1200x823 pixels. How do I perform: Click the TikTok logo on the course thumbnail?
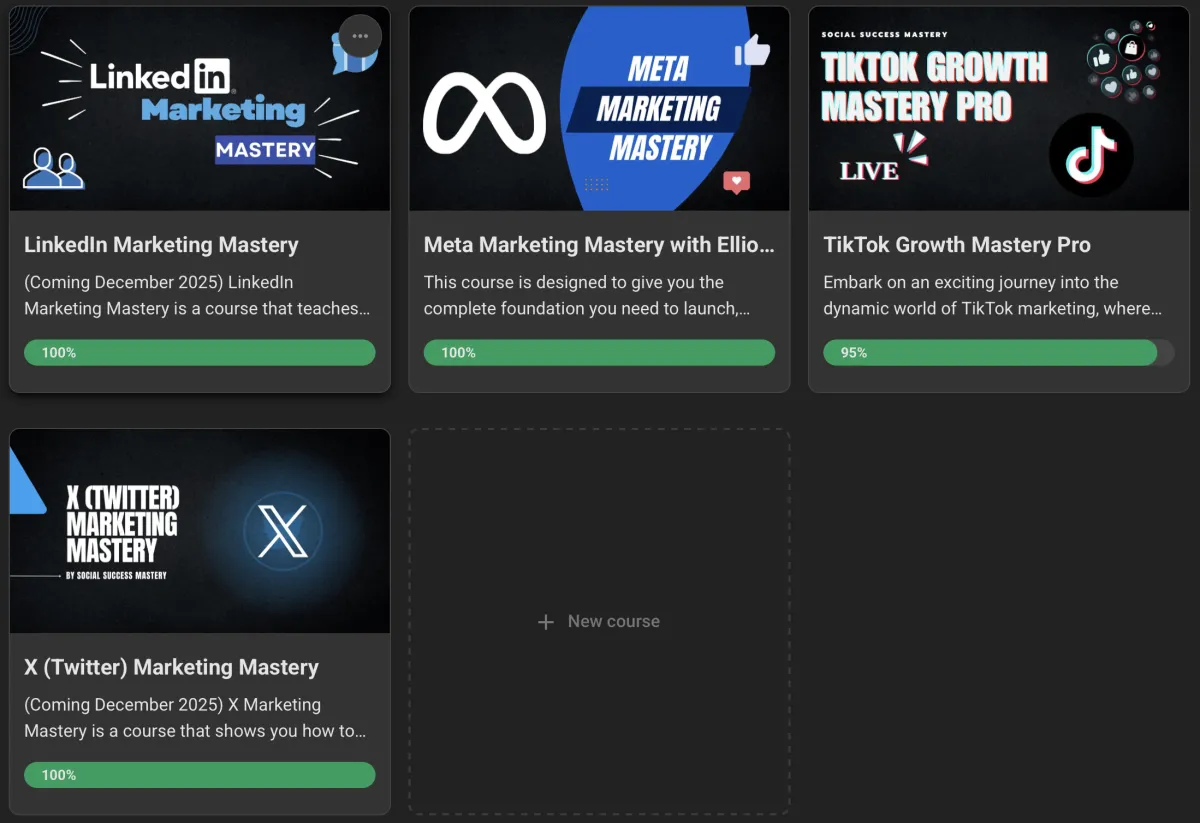point(1090,155)
